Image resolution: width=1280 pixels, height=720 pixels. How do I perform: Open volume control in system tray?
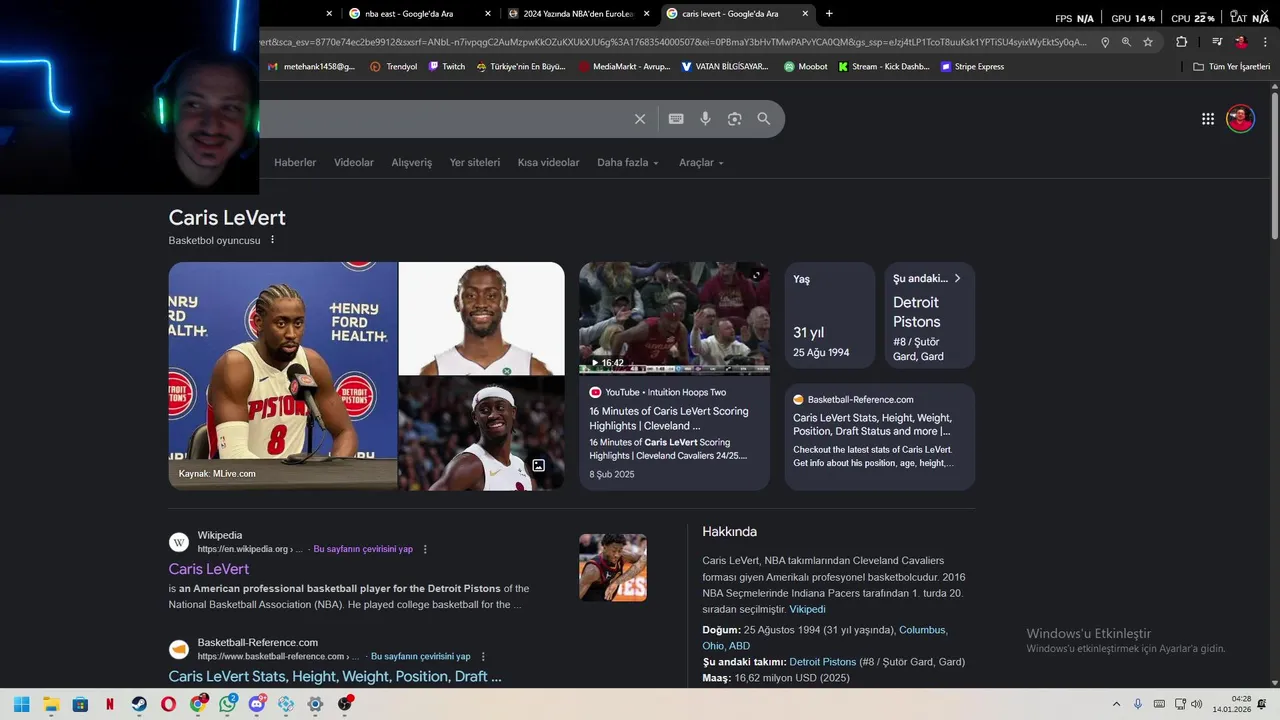click(1197, 704)
